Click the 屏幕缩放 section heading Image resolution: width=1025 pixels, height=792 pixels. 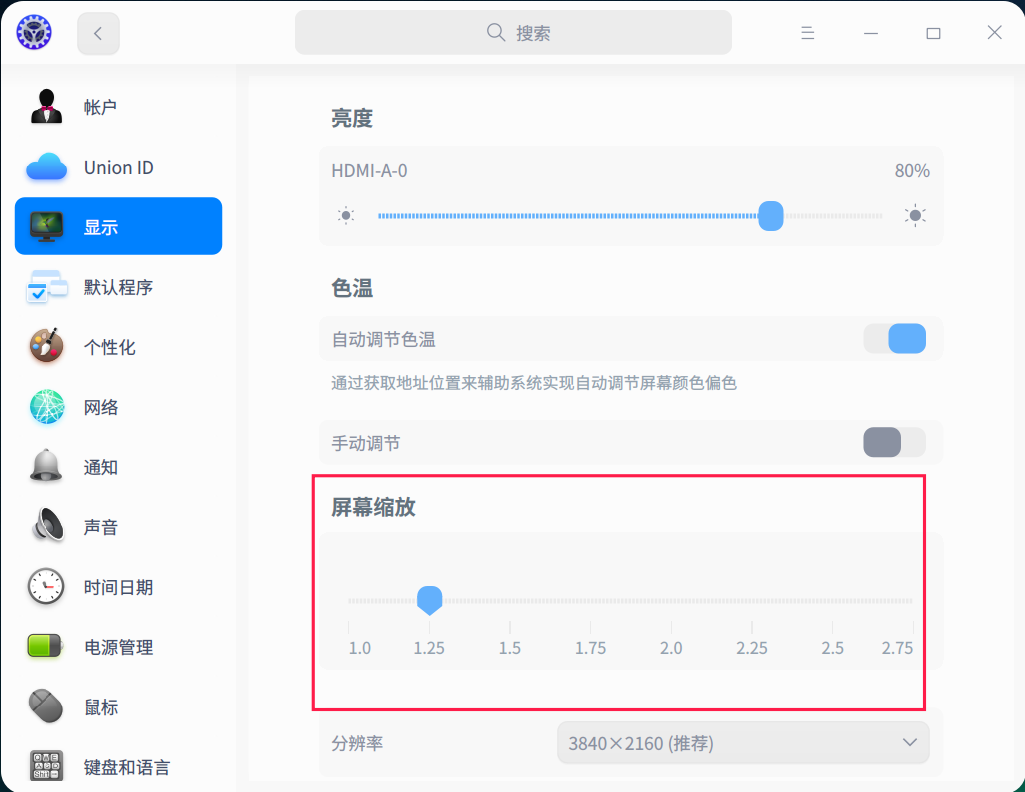373,507
